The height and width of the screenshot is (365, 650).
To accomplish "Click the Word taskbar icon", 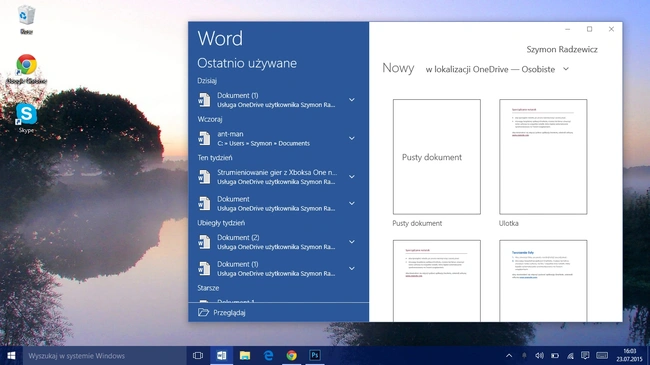I will click(x=221, y=355).
